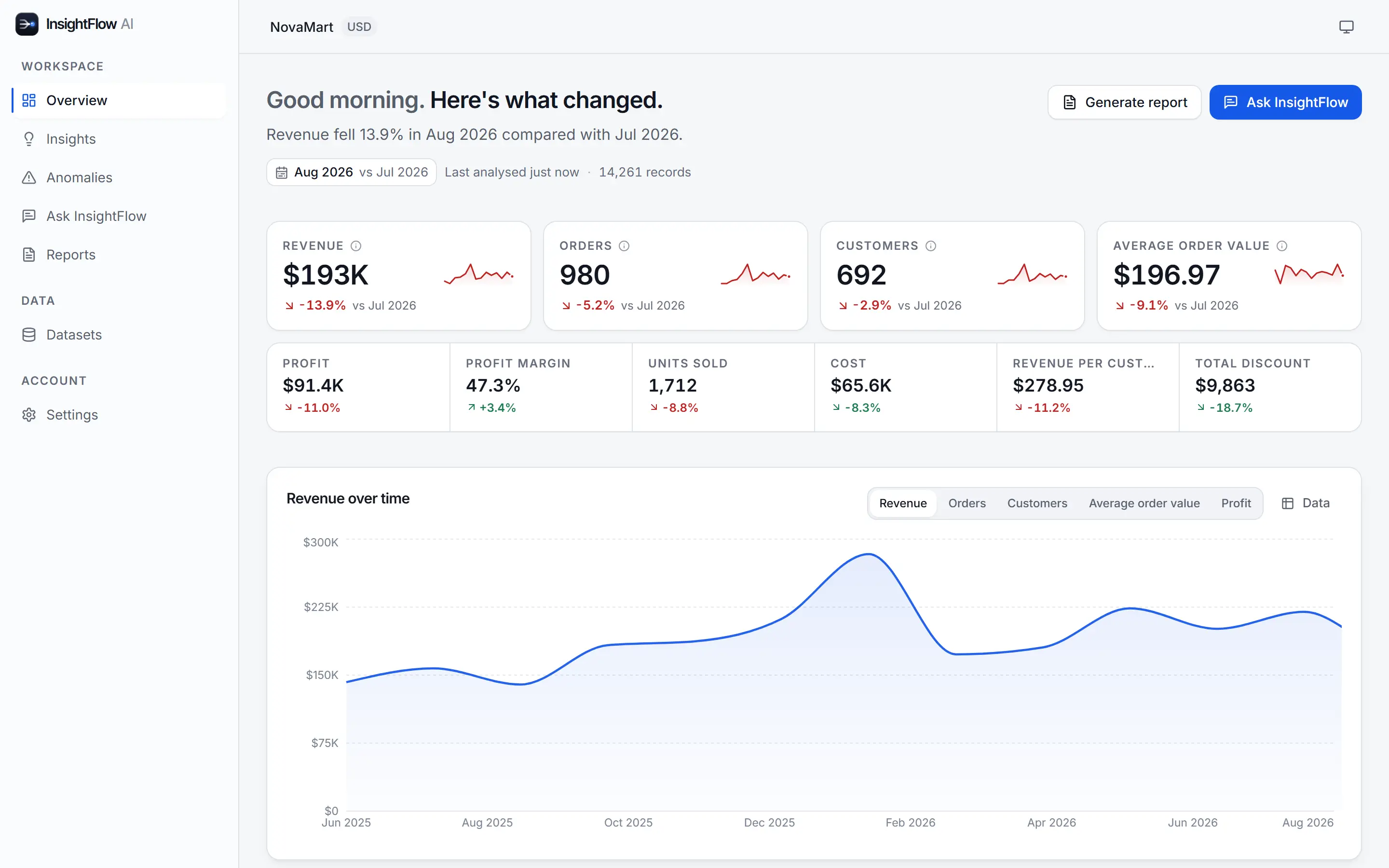Click the Orders sparkline chart
1389x868 pixels.
point(755,274)
